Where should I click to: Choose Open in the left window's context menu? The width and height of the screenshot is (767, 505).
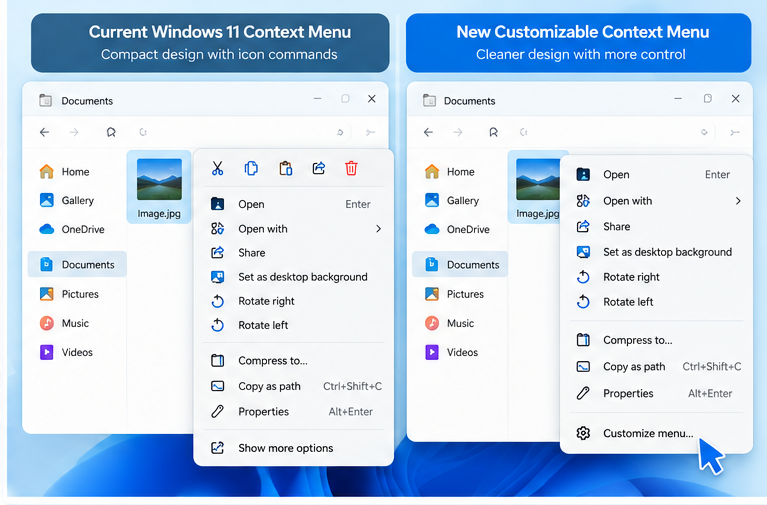click(x=293, y=204)
